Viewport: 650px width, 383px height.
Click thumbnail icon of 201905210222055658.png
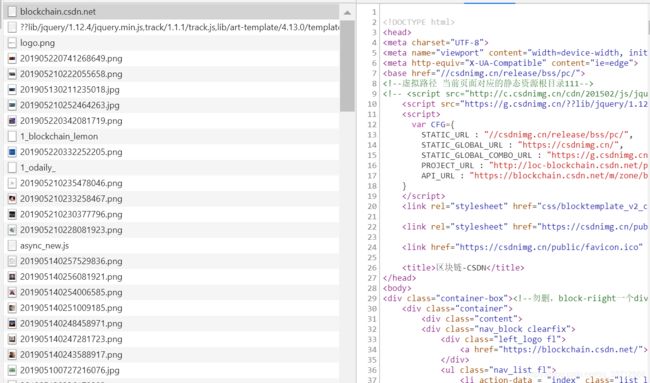click(x=12, y=74)
